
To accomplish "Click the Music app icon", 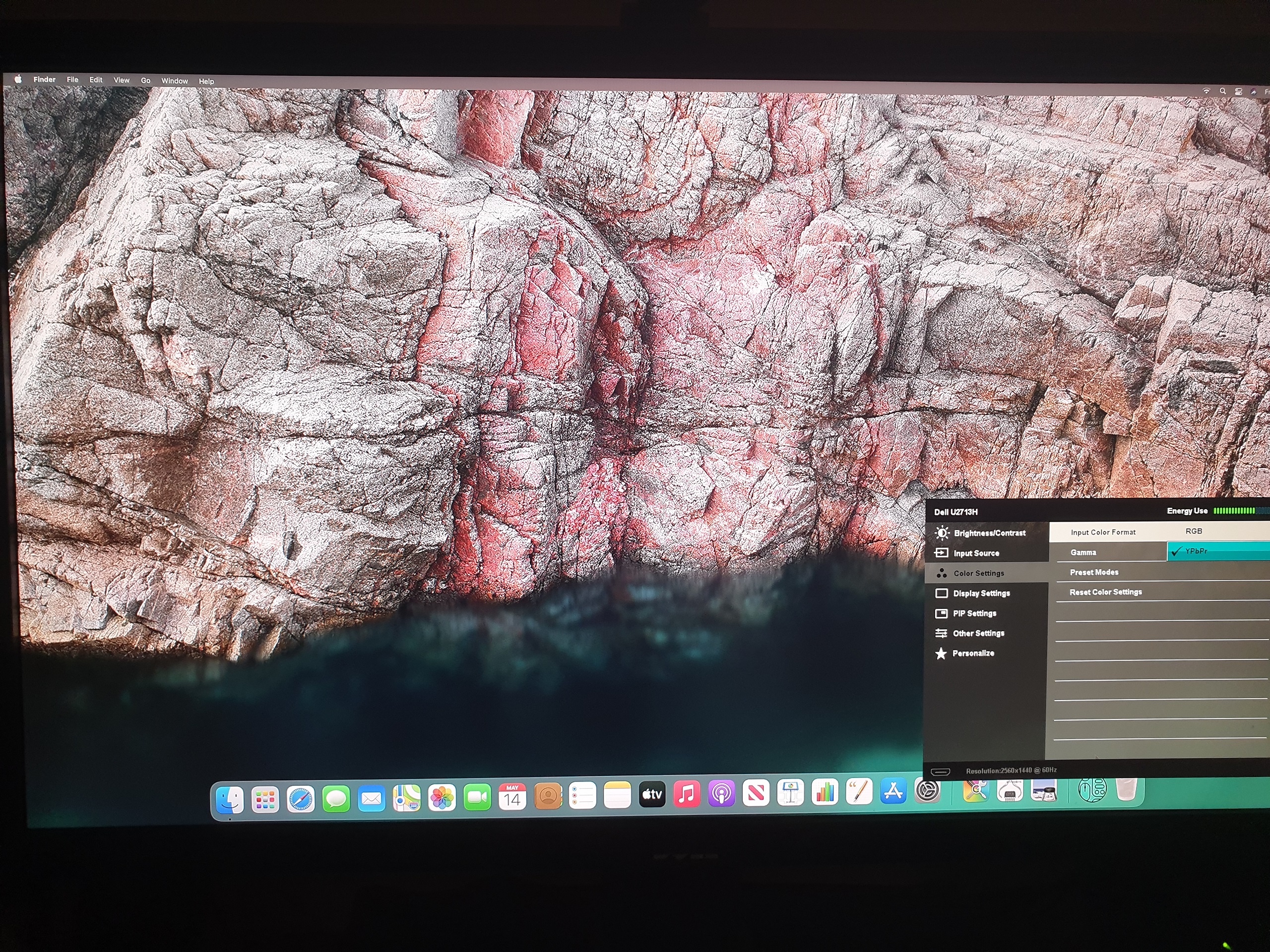I will point(686,795).
